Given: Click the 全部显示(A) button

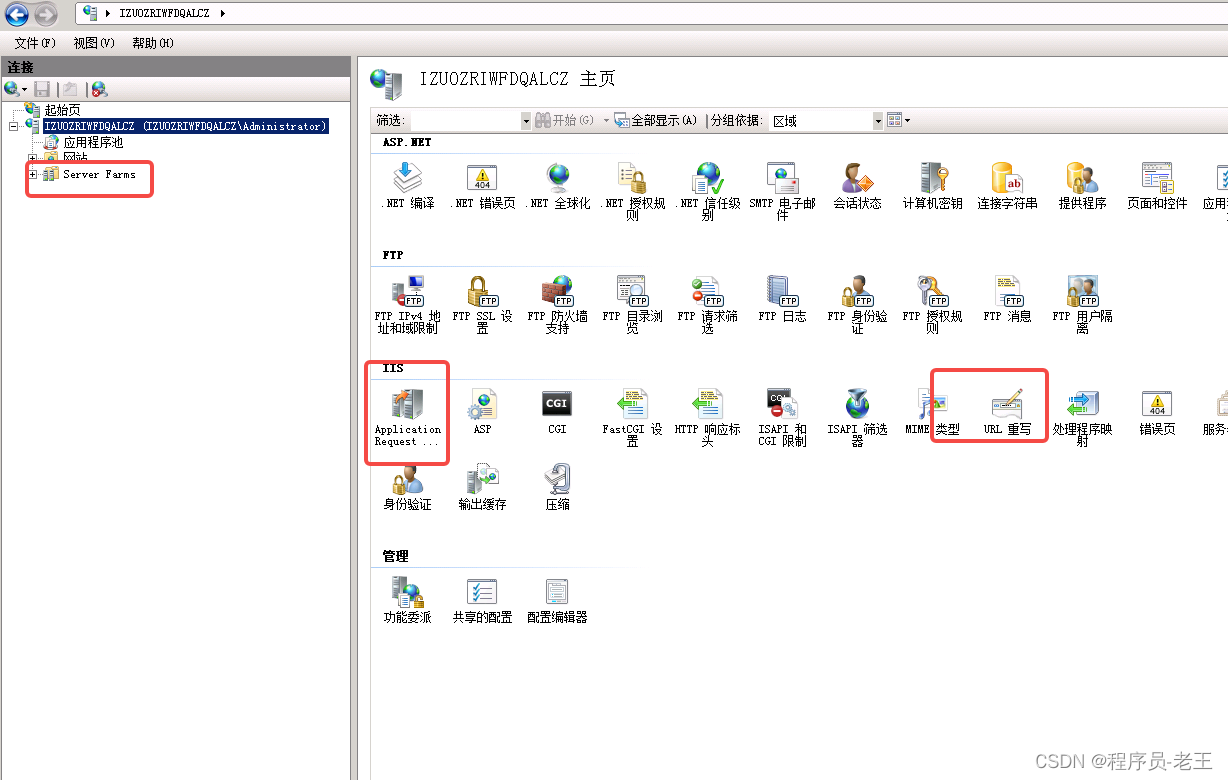Looking at the screenshot, I should tap(656, 120).
